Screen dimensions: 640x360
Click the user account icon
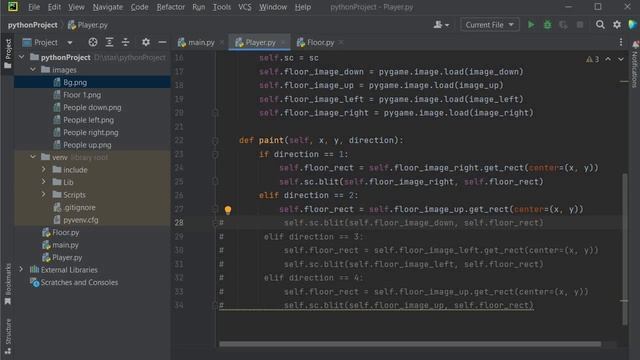click(x=441, y=25)
